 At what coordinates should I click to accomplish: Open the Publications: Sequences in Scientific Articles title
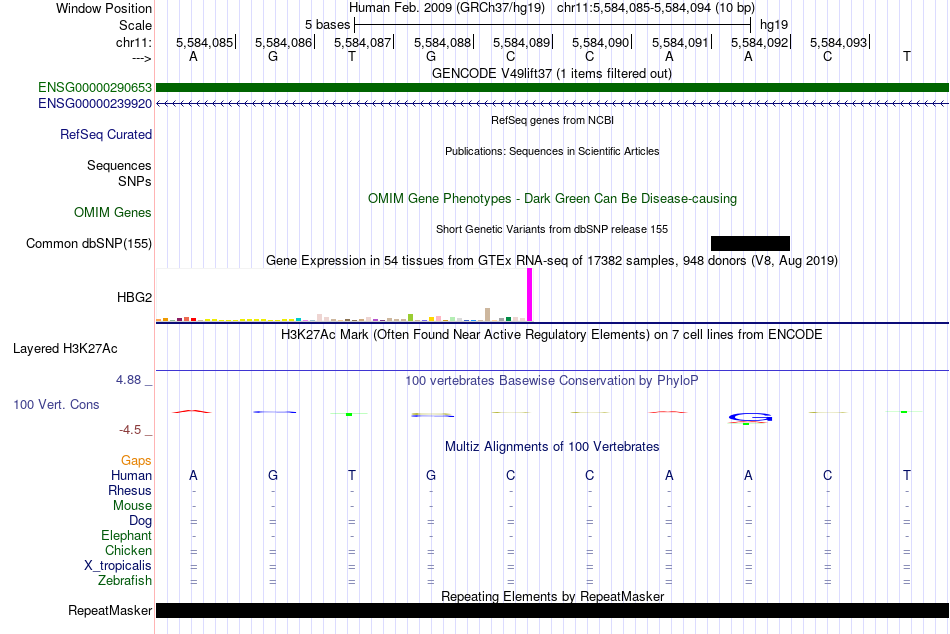(x=552, y=151)
